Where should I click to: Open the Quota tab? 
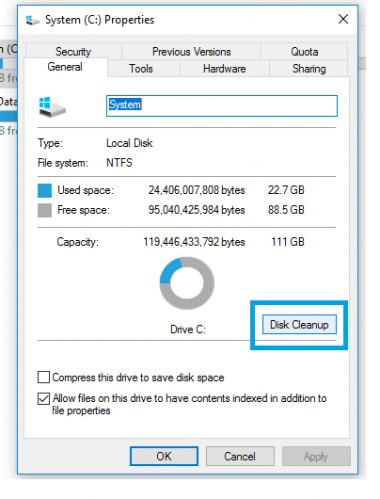pos(304,51)
